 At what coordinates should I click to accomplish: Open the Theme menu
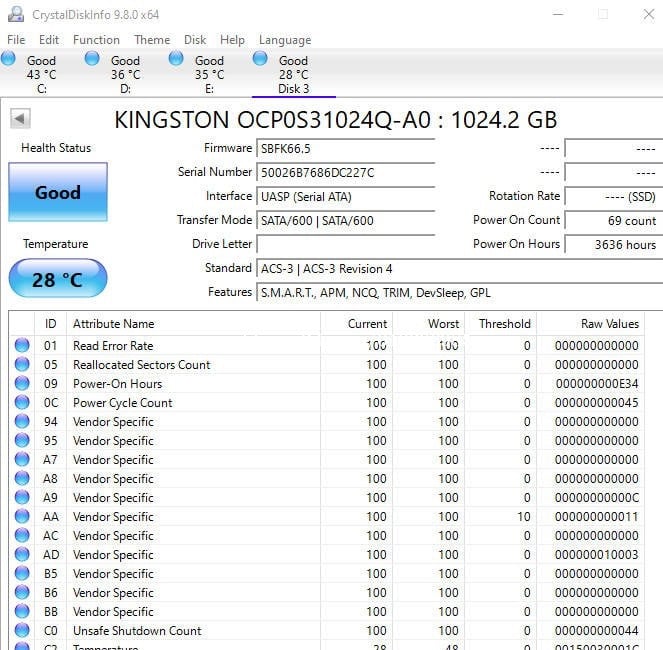click(152, 40)
